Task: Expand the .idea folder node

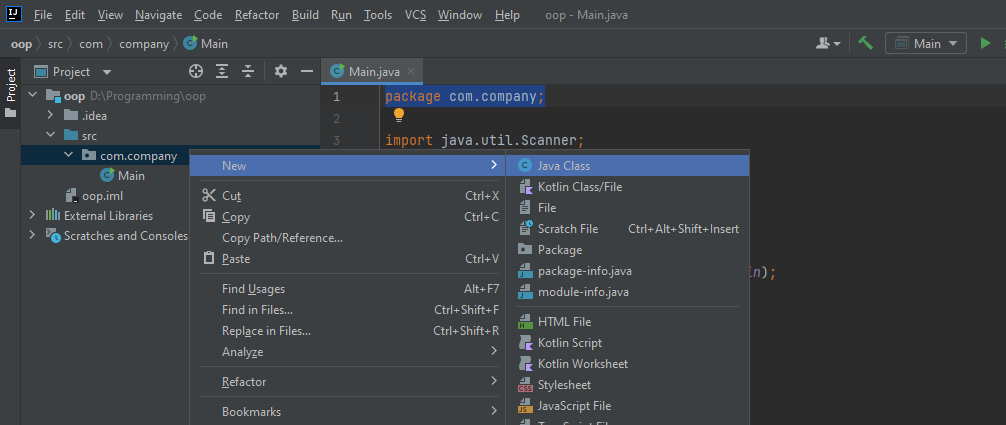Action: tap(50, 116)
